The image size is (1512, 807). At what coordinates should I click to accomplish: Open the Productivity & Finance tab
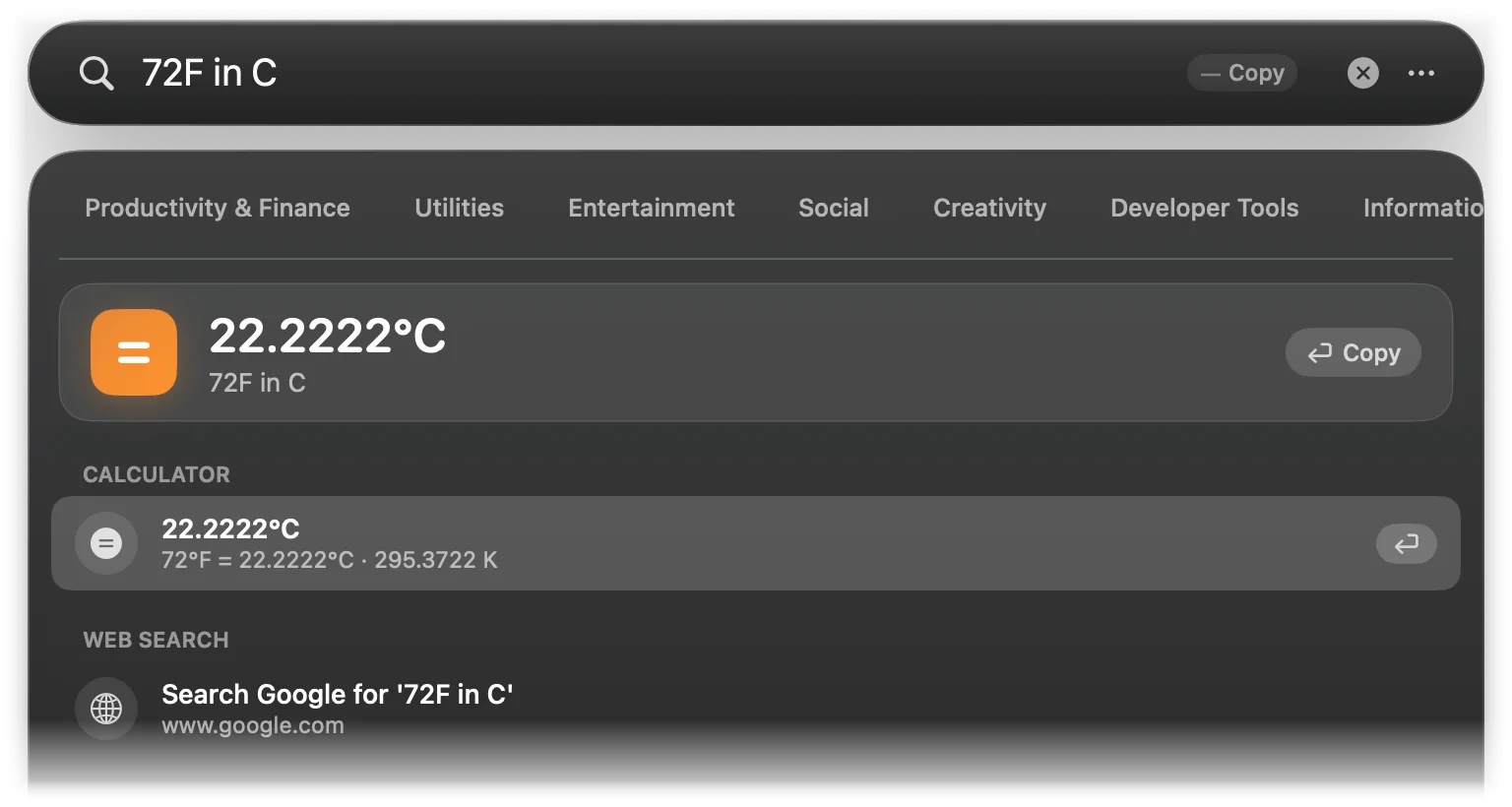click(218, 208)
